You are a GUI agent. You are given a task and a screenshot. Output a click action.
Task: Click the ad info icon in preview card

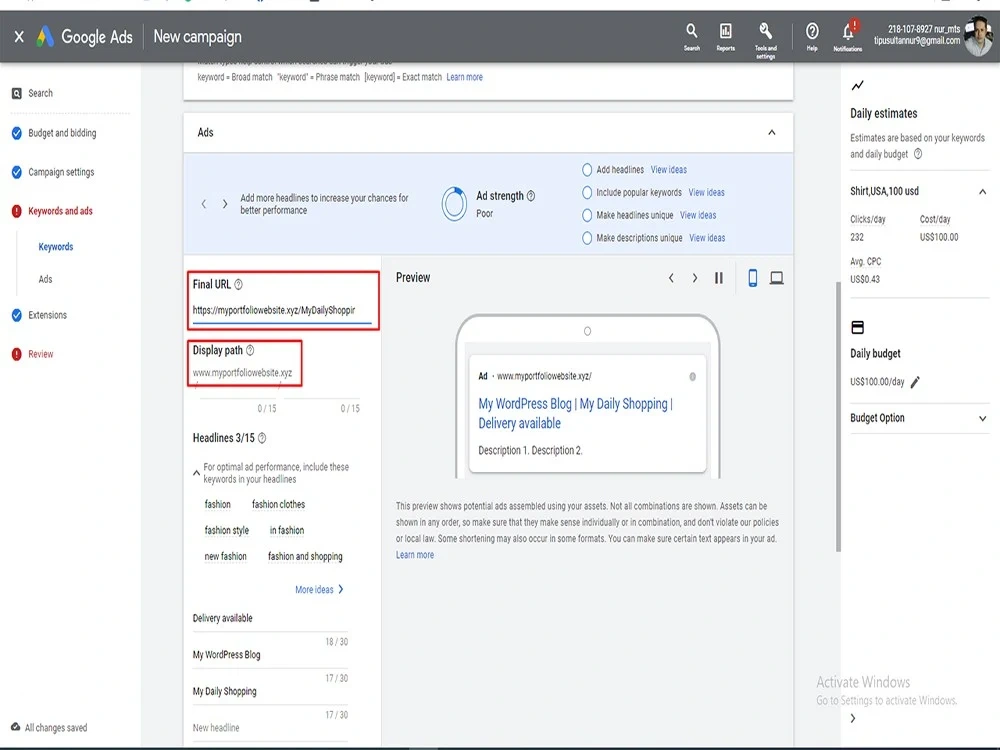[693, 376]
